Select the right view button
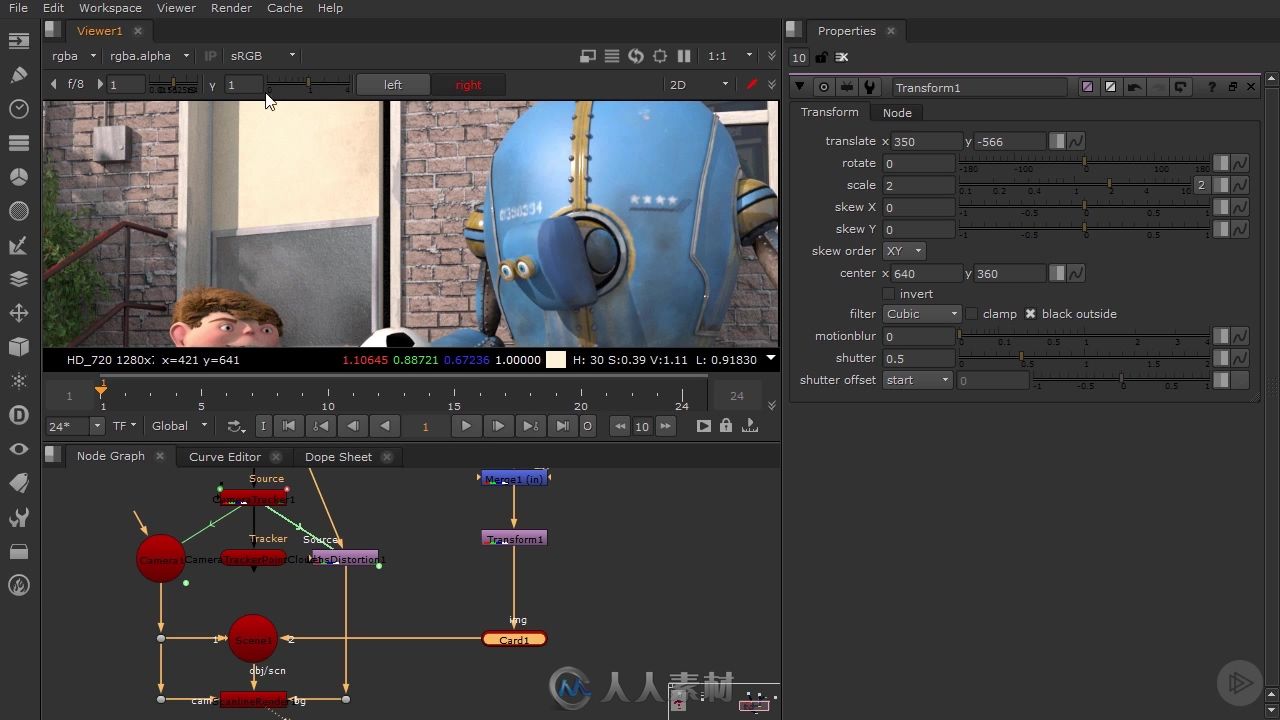This screenshot has height=720, width=1280. [x=468, y=85]
